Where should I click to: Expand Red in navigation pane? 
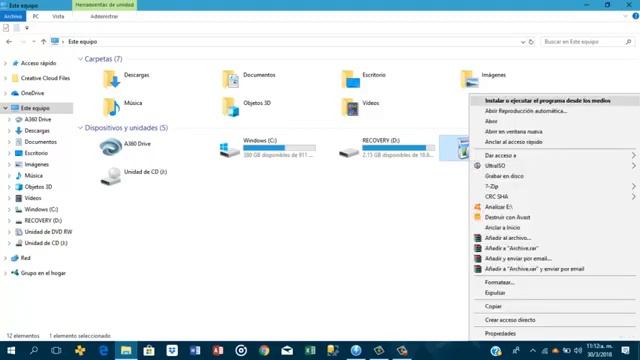point(5,258)
